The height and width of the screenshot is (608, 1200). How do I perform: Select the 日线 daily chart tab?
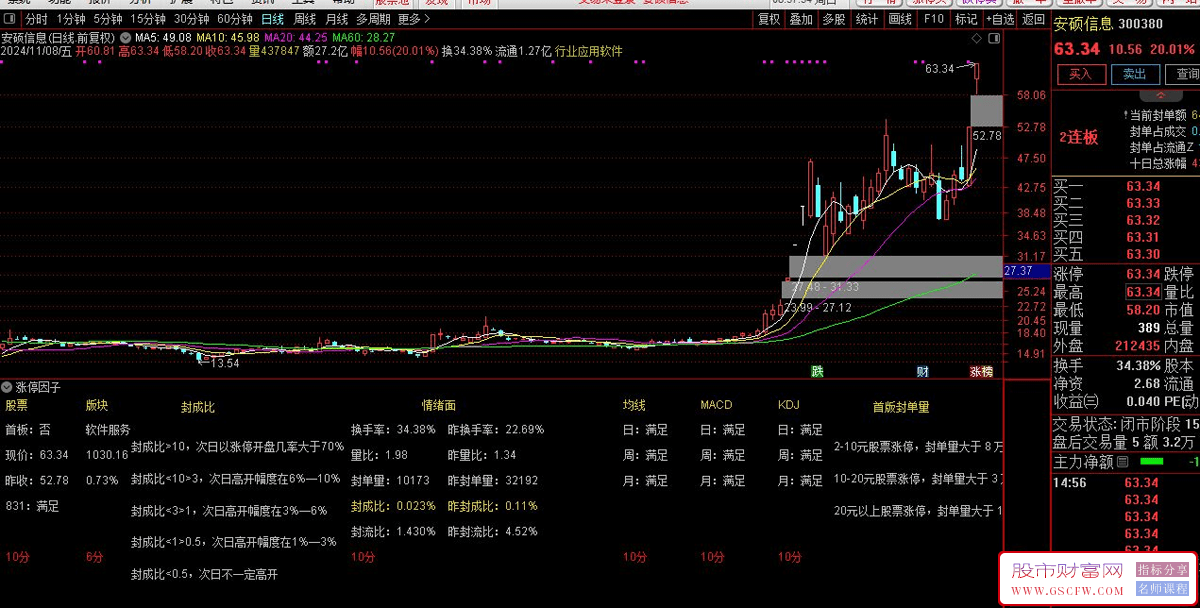[272, 19]
